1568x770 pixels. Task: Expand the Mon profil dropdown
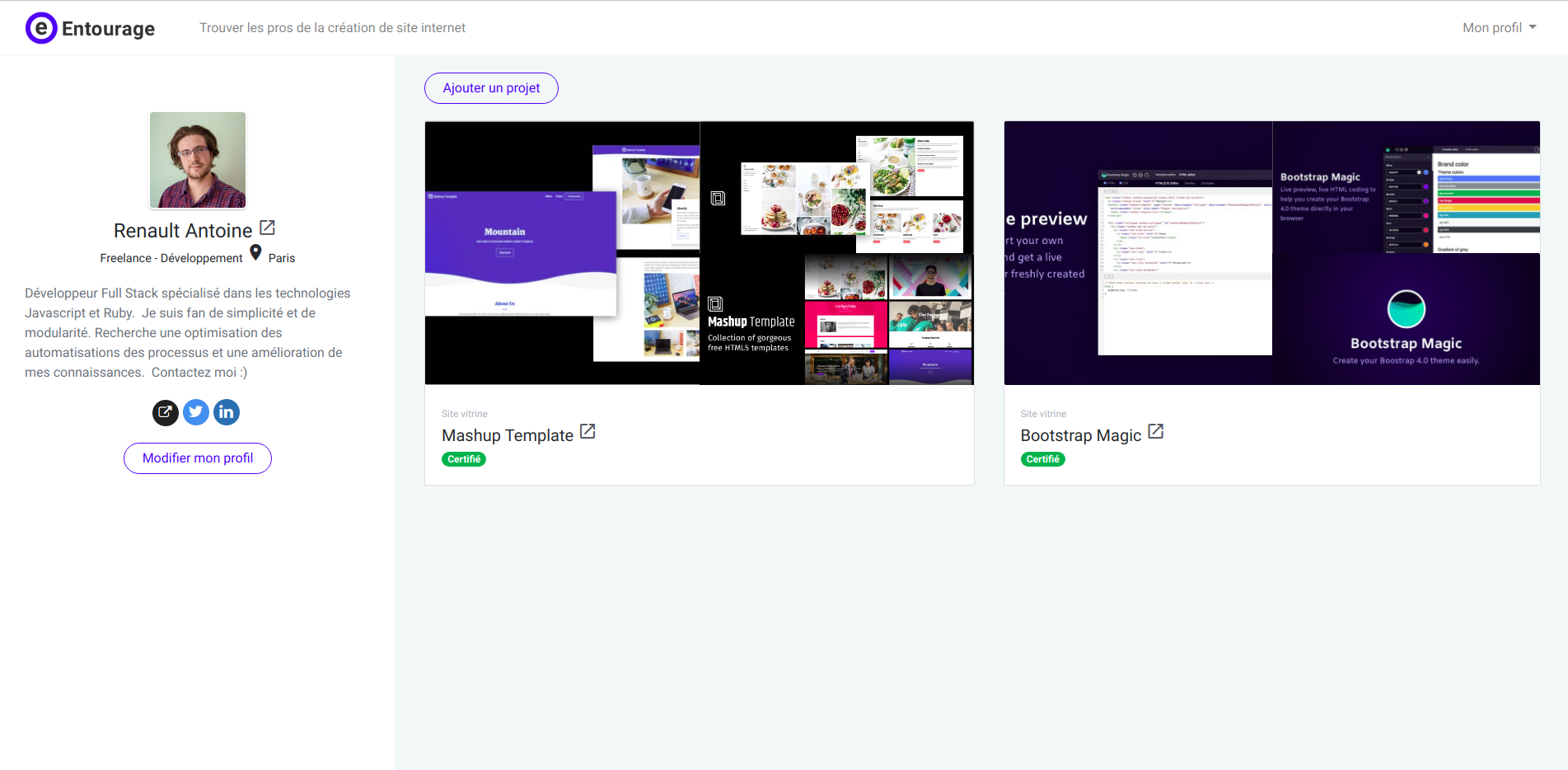[1499, 28]
